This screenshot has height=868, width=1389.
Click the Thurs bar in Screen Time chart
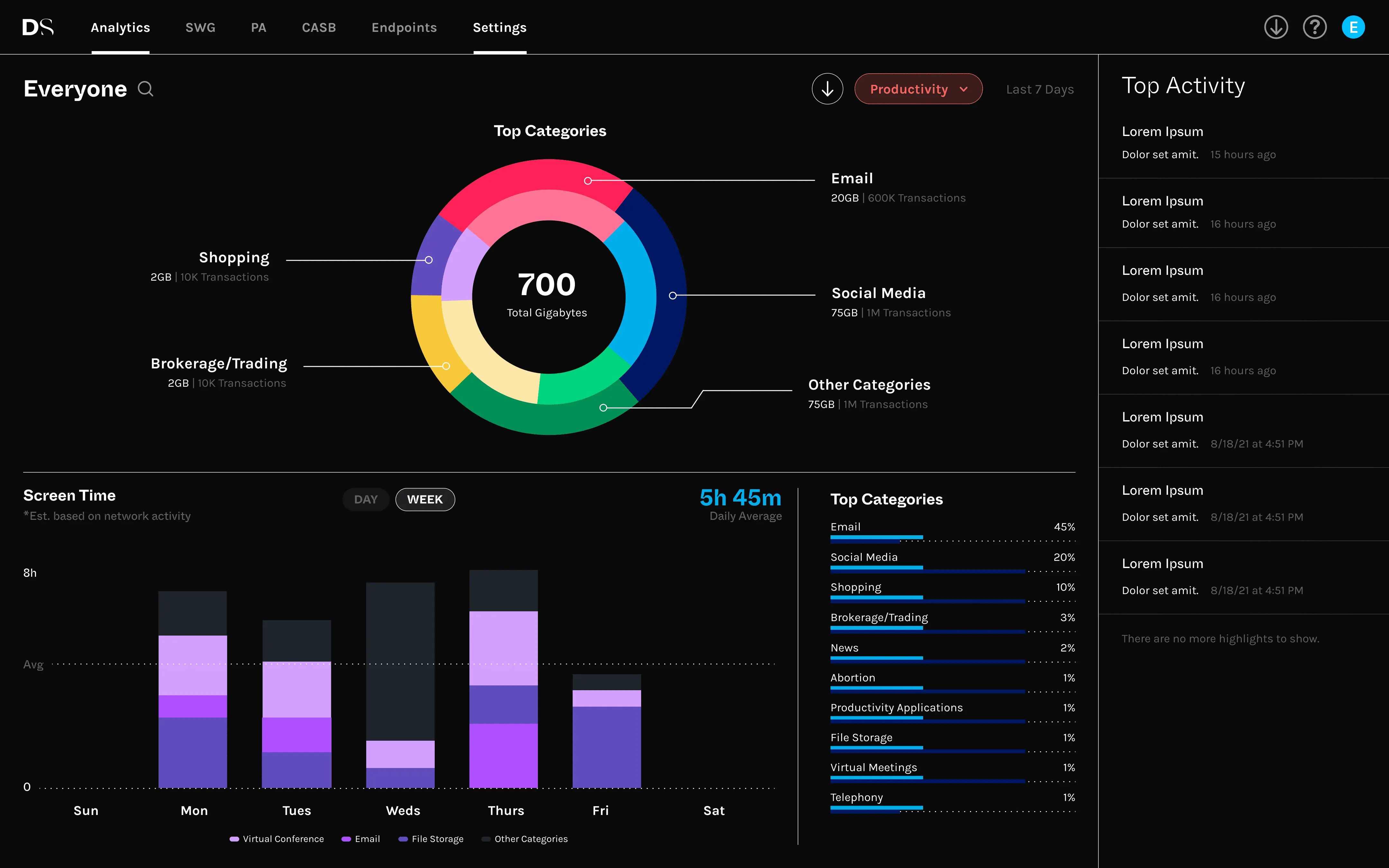504,679
